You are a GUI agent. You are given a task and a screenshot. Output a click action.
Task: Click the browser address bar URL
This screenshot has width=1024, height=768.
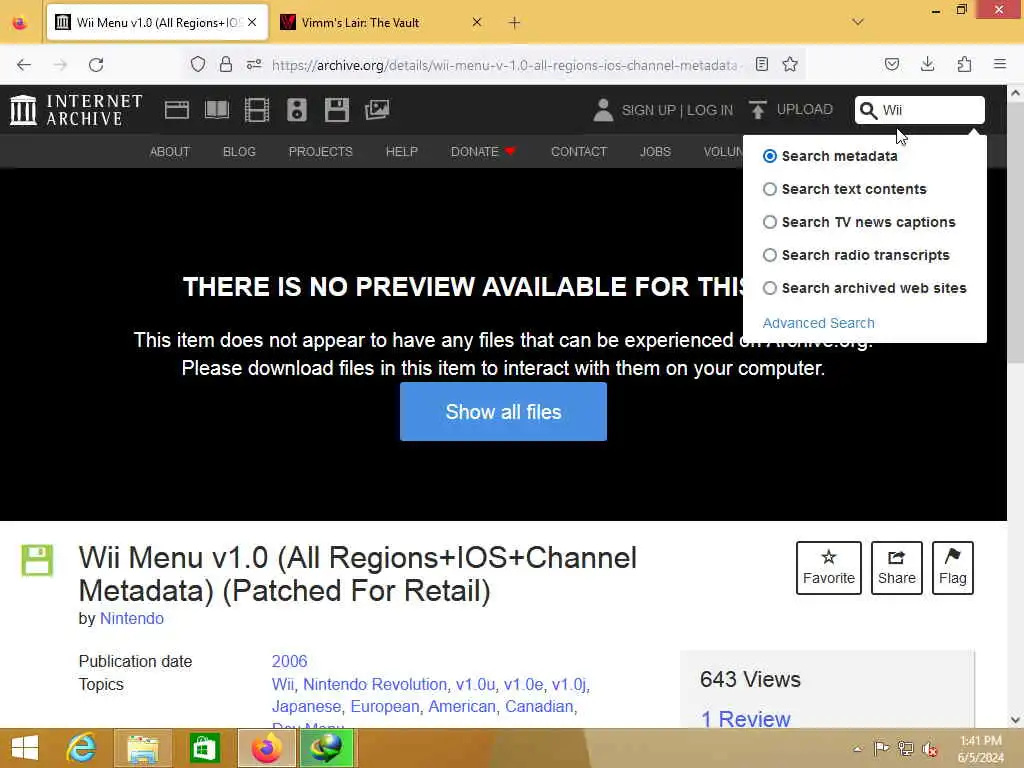[504, 65]
